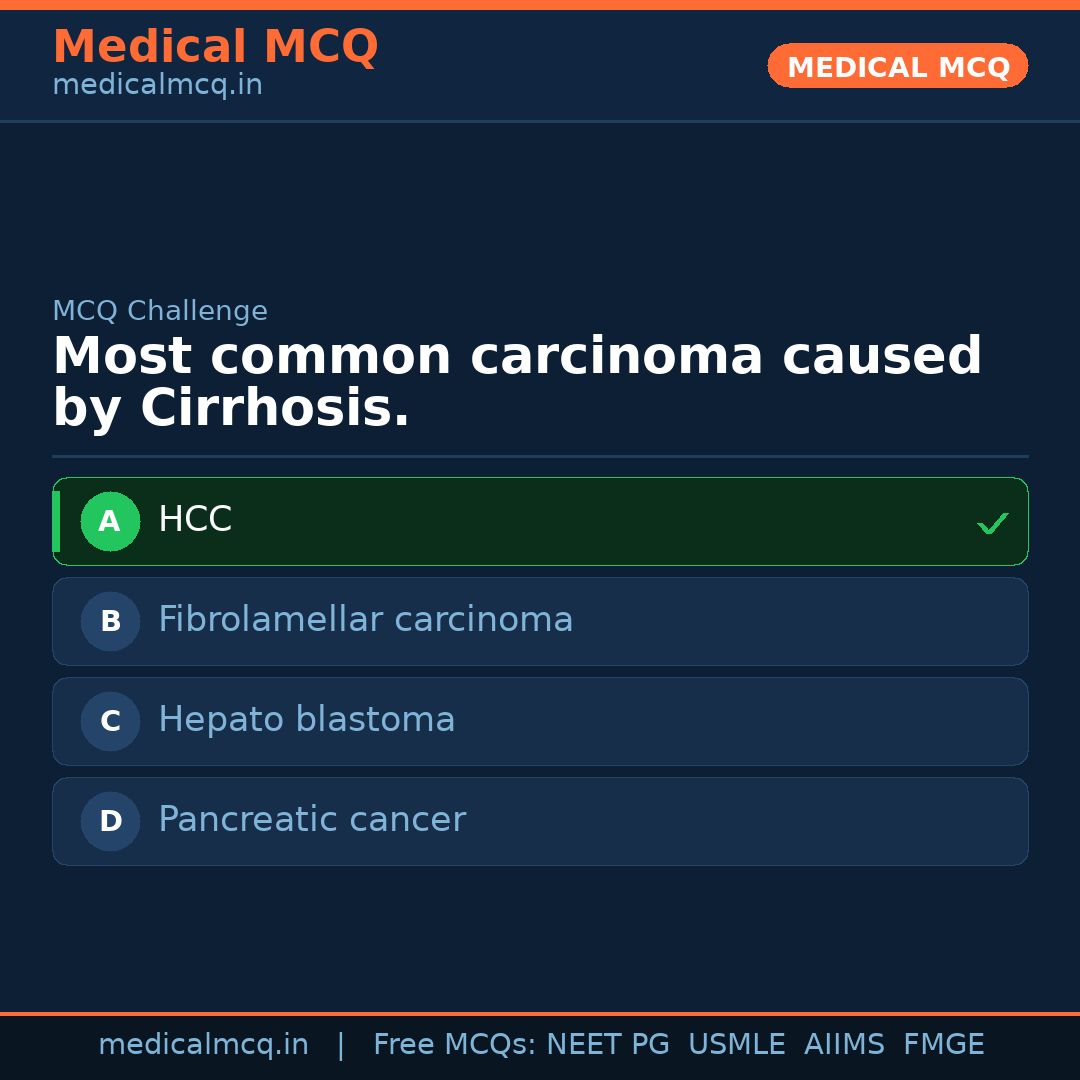
Task: Select the HCC answer text
Action: 195,520
